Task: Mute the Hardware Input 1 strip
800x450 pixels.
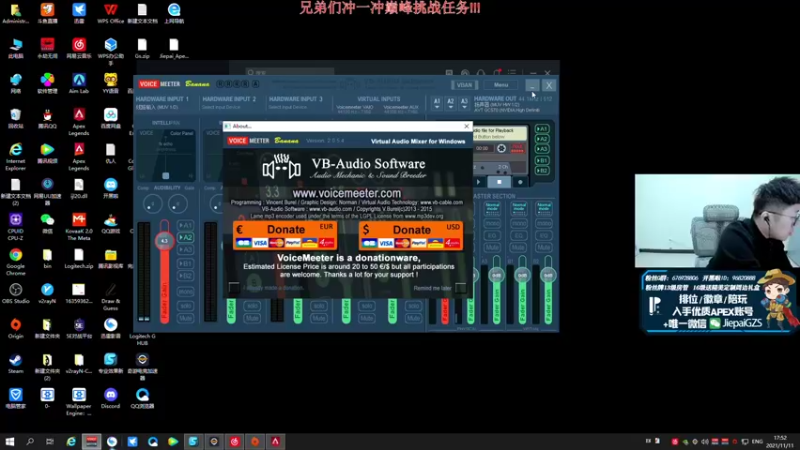Action: [185, 318]
